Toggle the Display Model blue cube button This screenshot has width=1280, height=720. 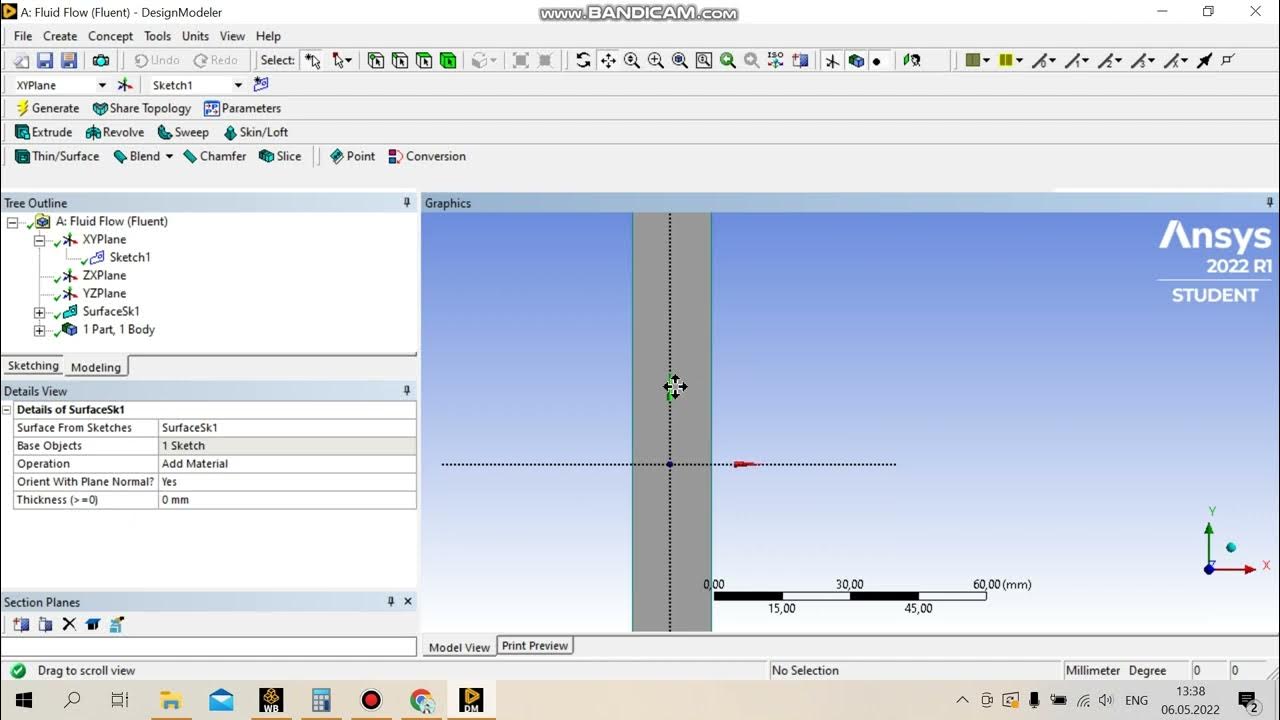(x=856, y=61)
